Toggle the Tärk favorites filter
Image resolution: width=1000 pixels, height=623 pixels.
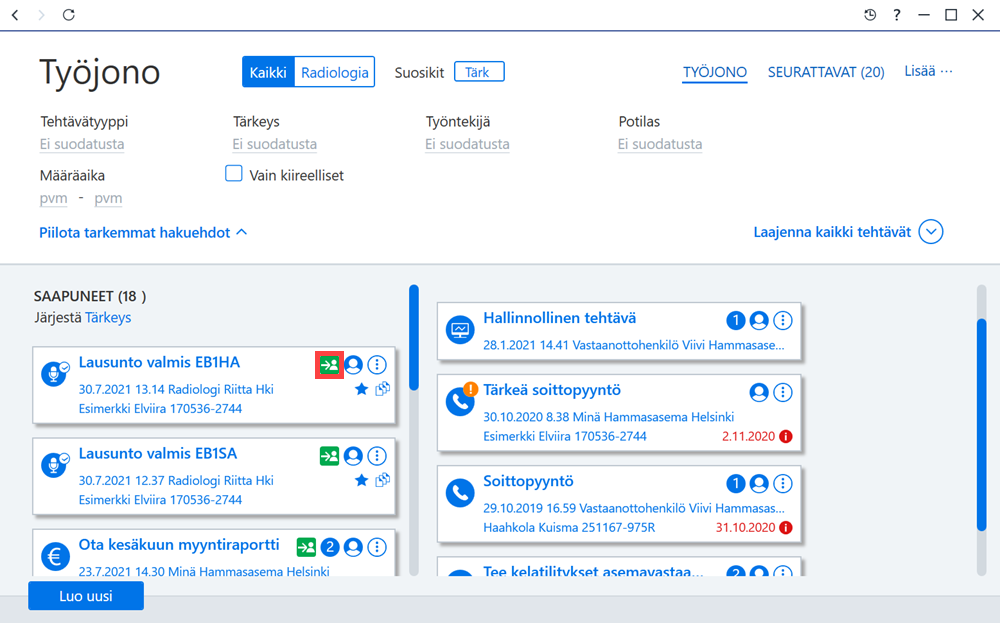(479, 72)
